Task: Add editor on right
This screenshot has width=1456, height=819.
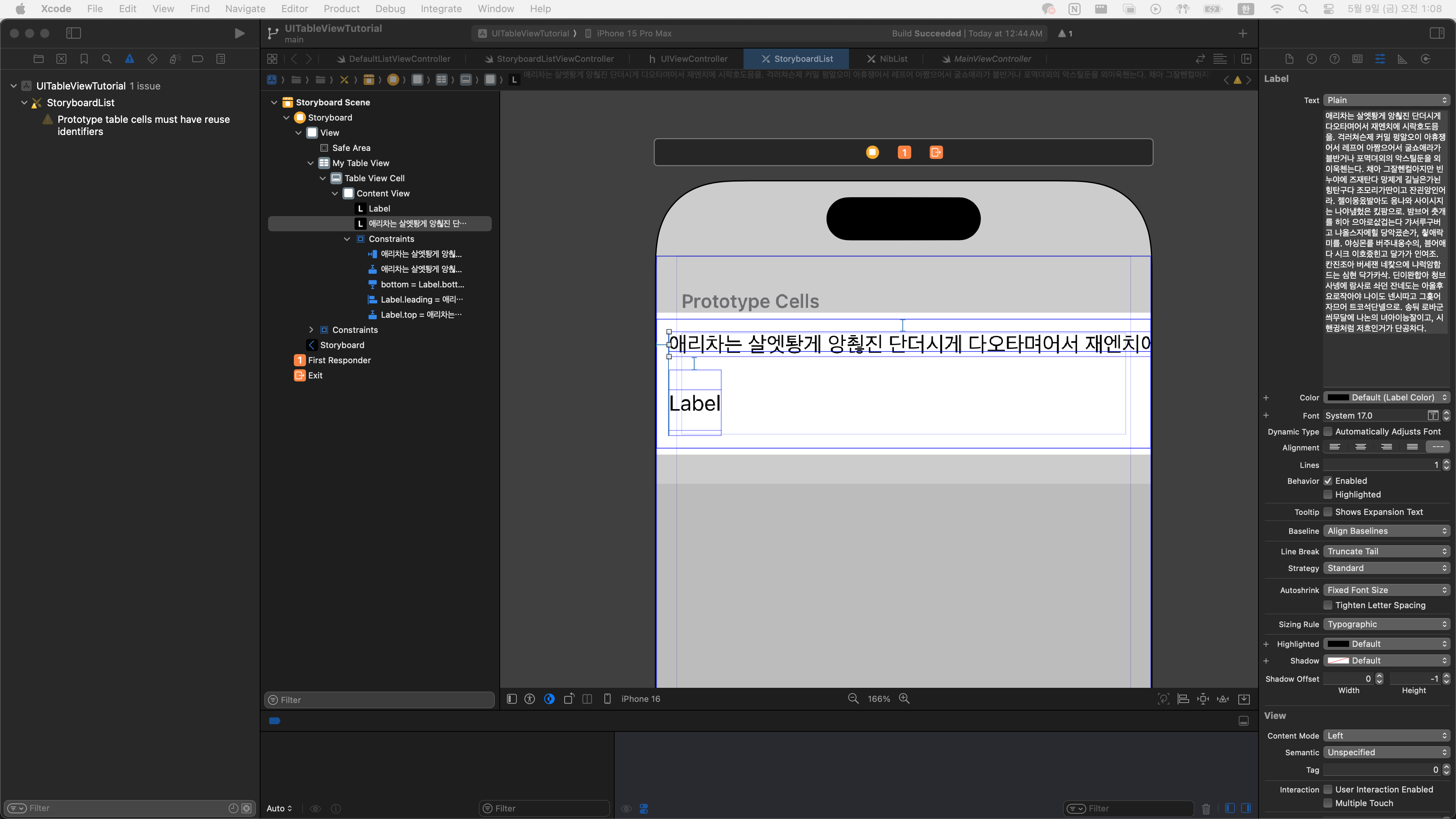Action: pos(1246,59)
